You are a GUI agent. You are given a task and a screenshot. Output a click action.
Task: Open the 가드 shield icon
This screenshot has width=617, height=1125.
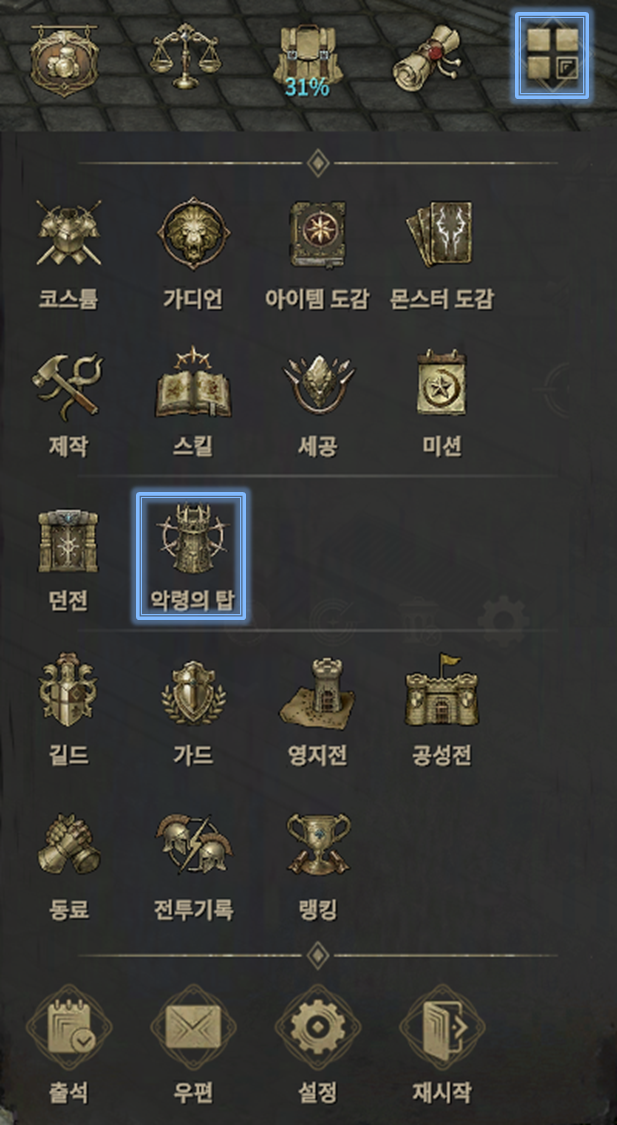[194, 709]
